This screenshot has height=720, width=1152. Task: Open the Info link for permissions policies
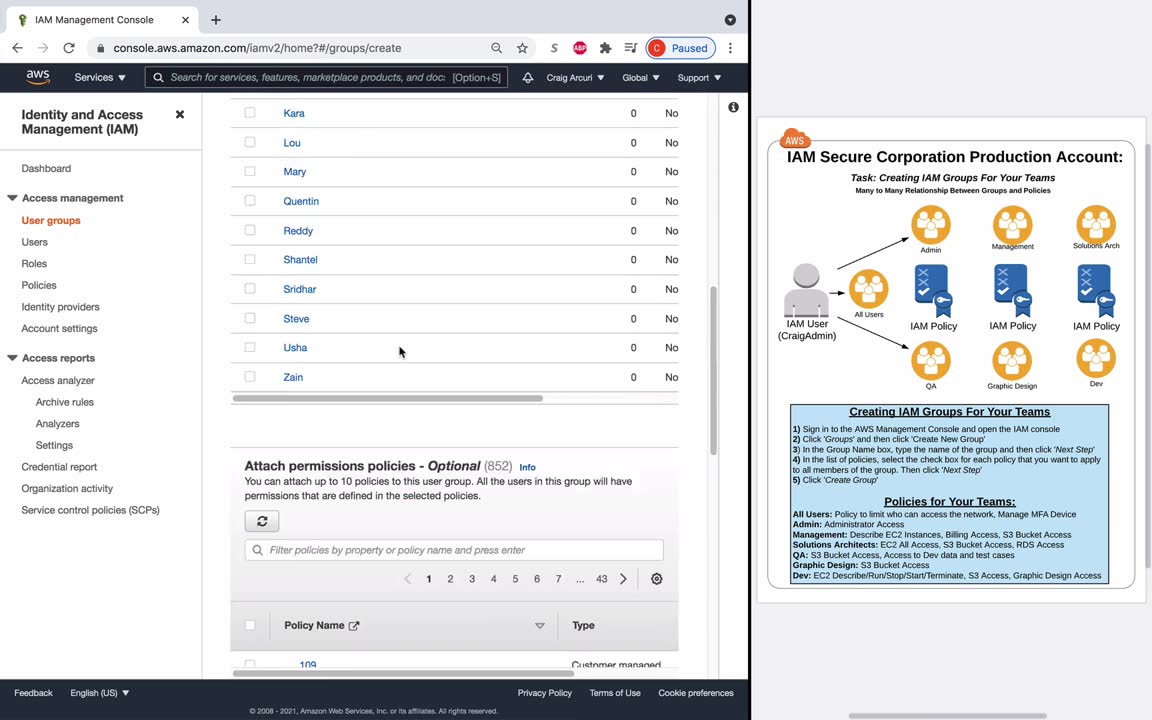[528, 467]
